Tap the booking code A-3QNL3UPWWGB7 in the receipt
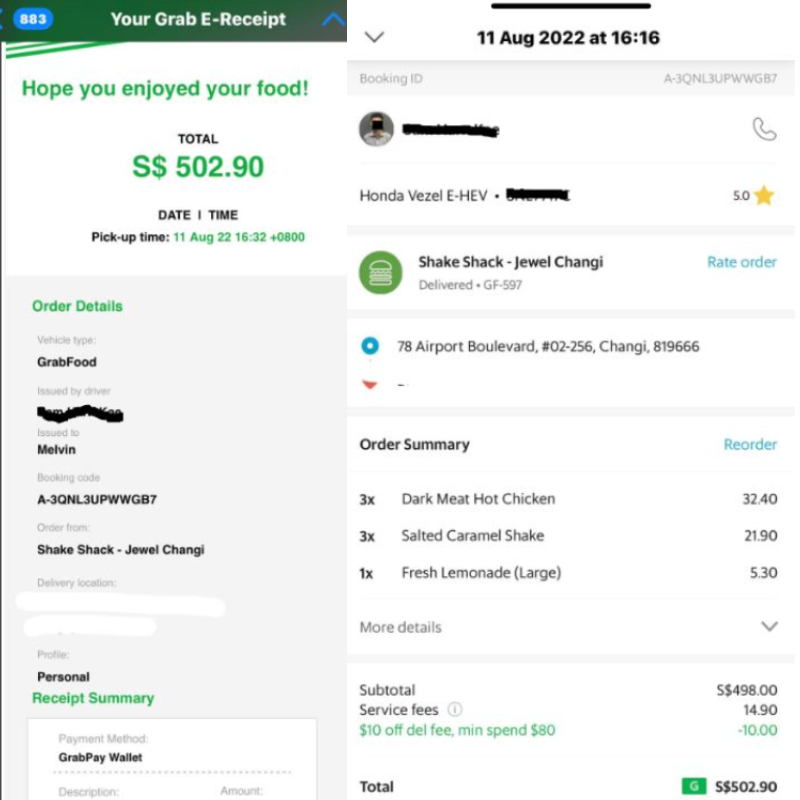The height and width of the screenshot is (800, 800). click(97, 499)
